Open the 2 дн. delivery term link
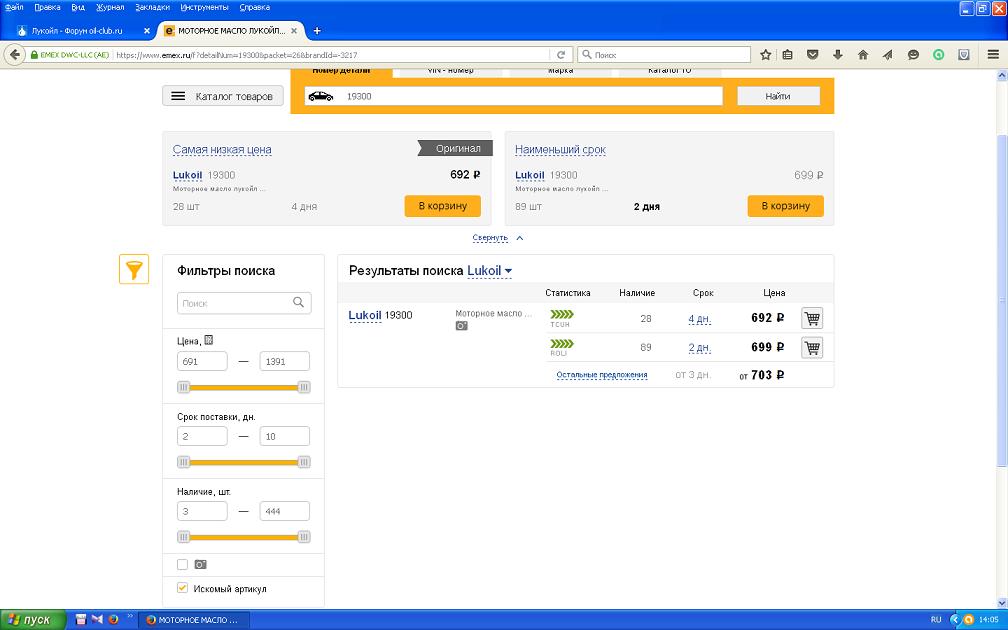 [x=699, y=348]
